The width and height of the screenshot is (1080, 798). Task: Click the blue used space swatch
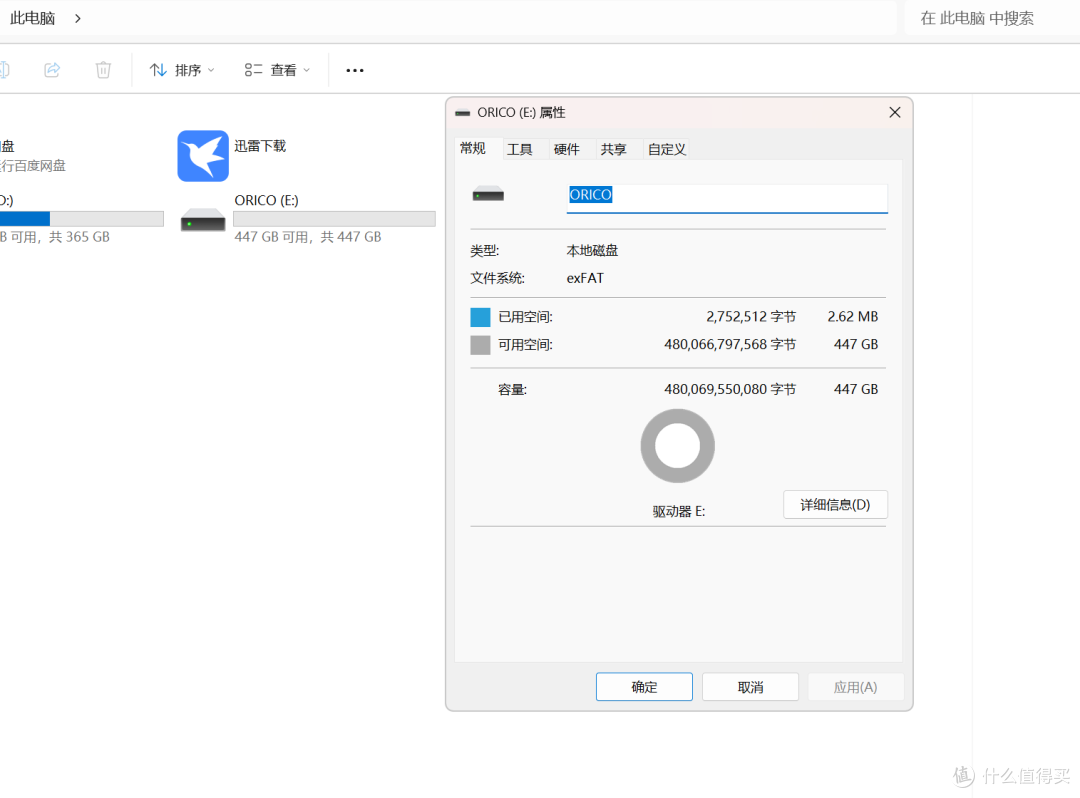click(x=480, y=317)
